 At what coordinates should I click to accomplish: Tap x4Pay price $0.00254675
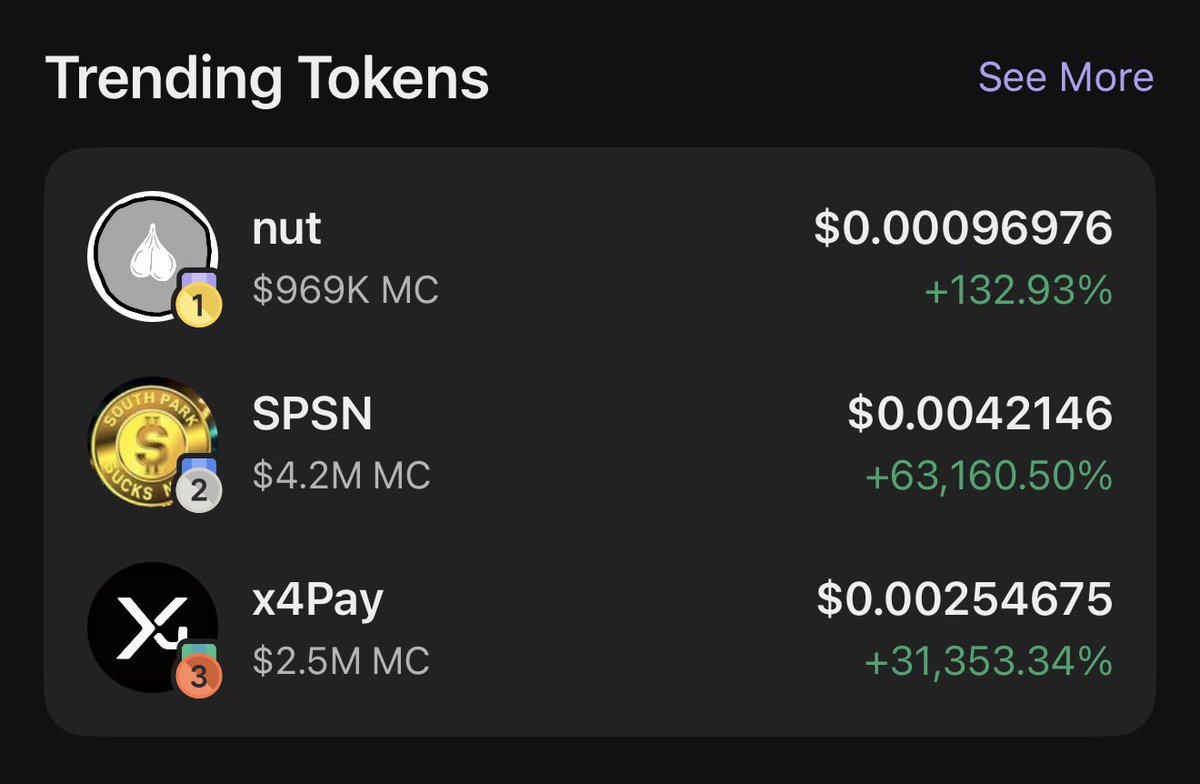(964, 600)
